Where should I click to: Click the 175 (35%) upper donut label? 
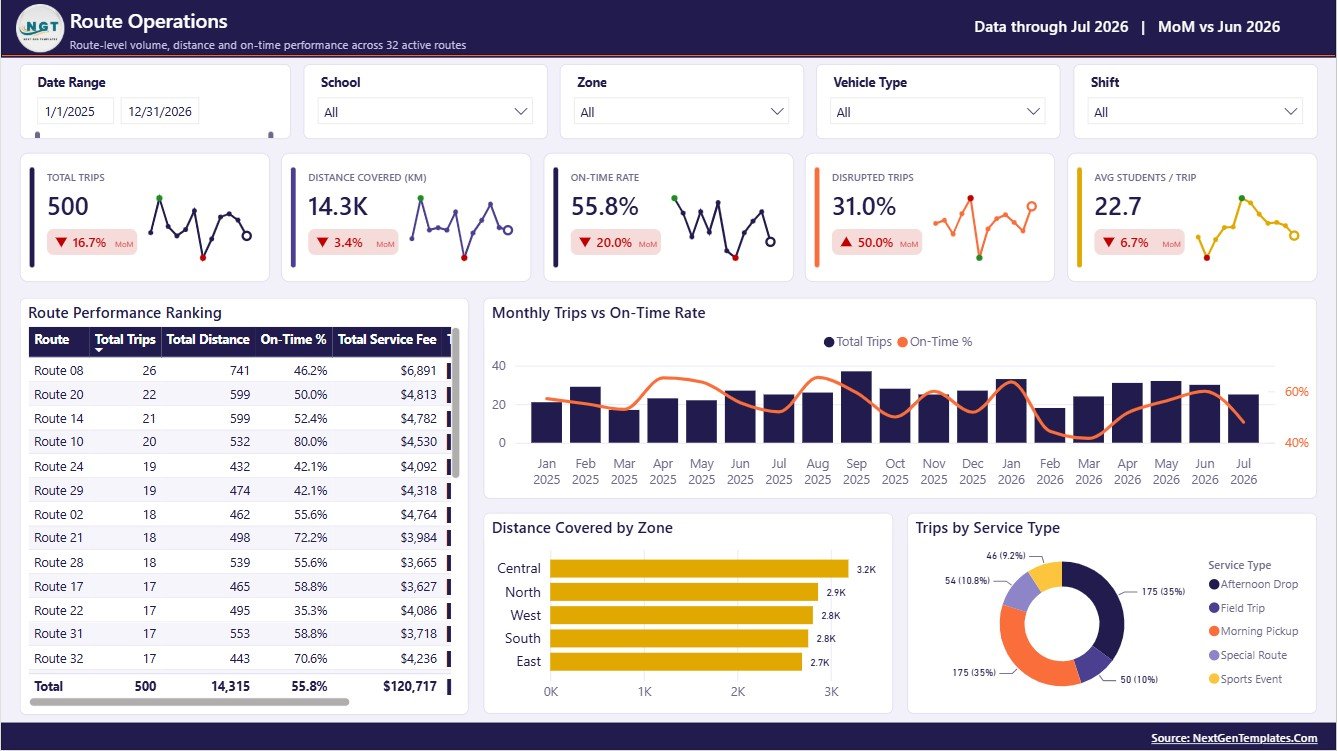click(1162, 592)
